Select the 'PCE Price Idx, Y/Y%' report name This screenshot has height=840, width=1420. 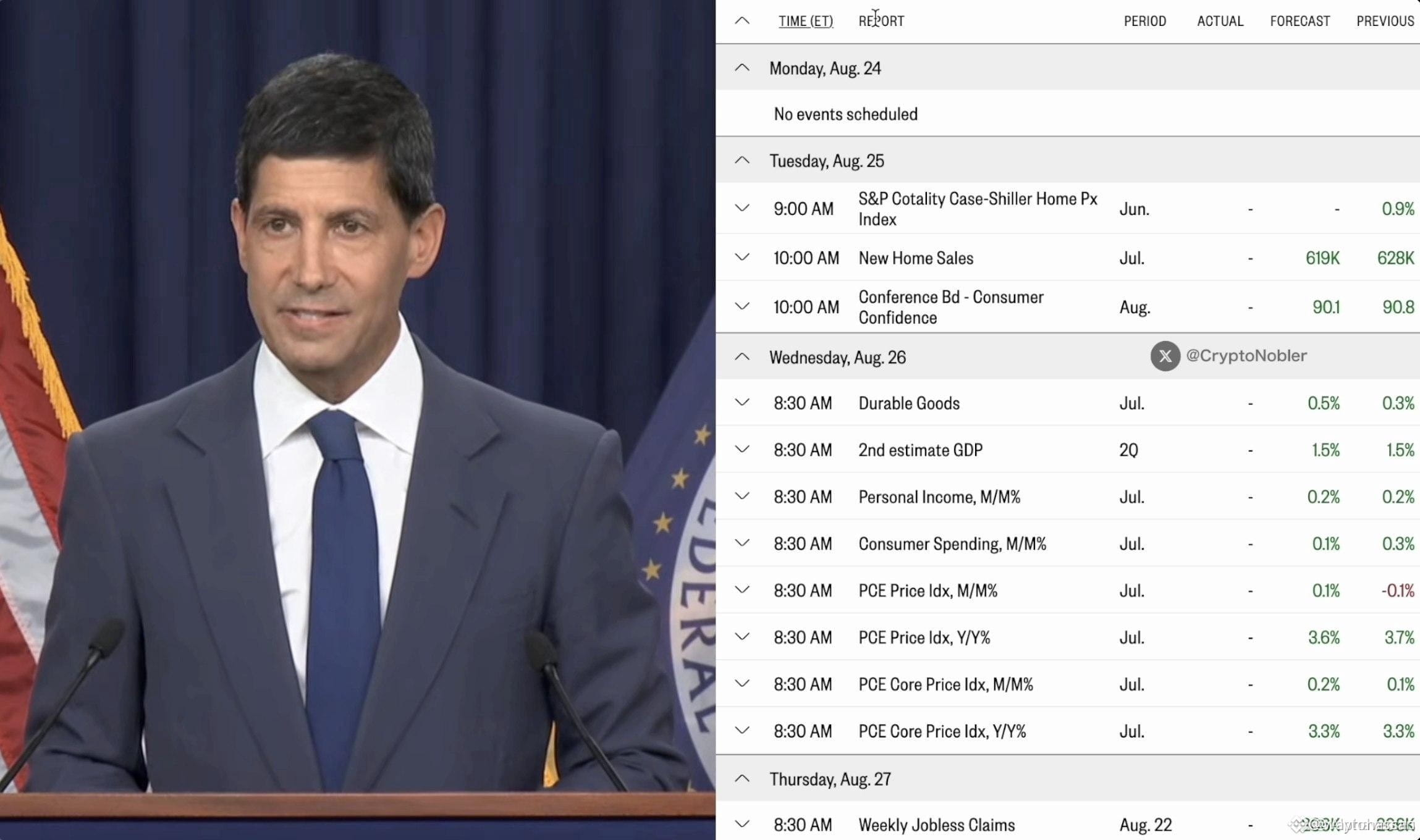click(x=924, y=638)
